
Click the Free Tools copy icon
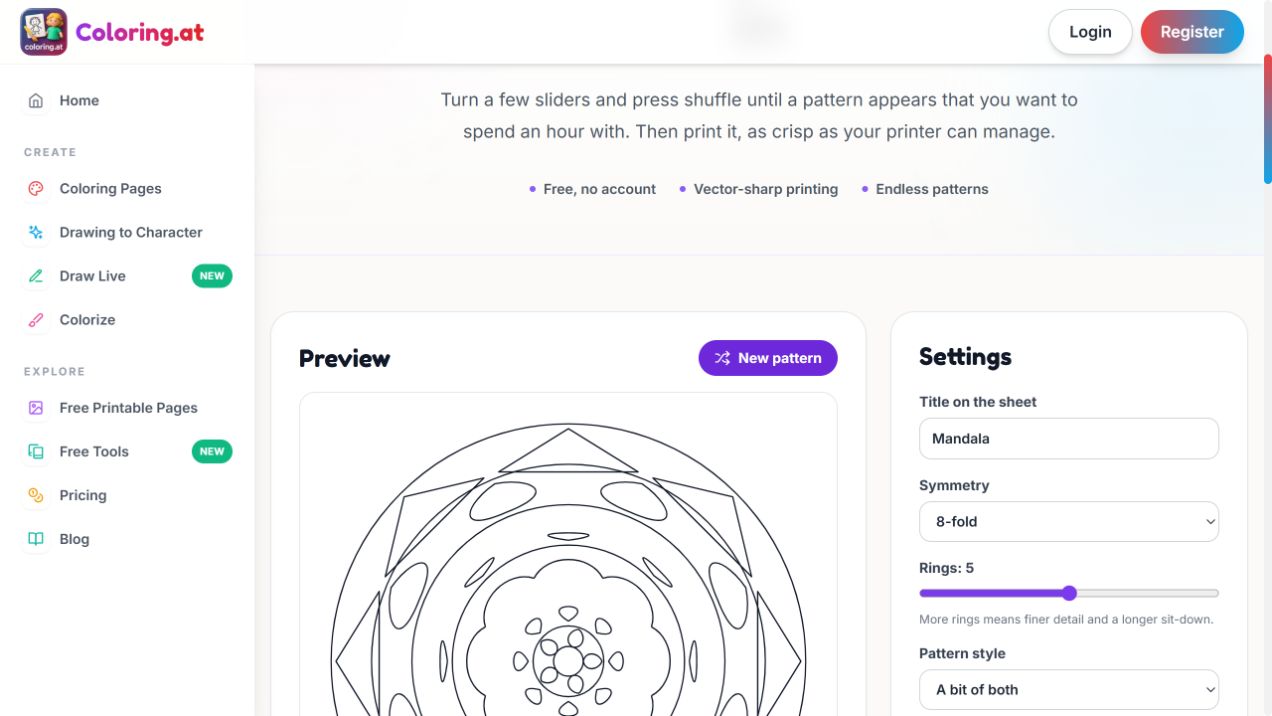coord(36,452)
